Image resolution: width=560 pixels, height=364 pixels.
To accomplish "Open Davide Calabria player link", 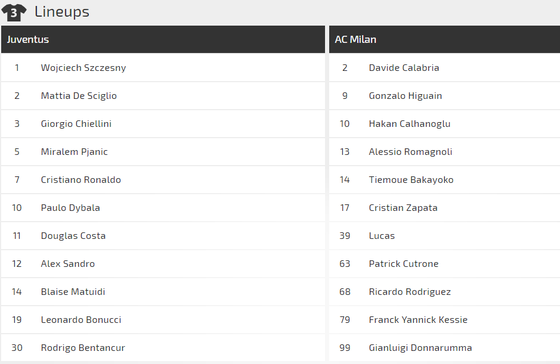I will pyautogui.click(x=404, y=68).
